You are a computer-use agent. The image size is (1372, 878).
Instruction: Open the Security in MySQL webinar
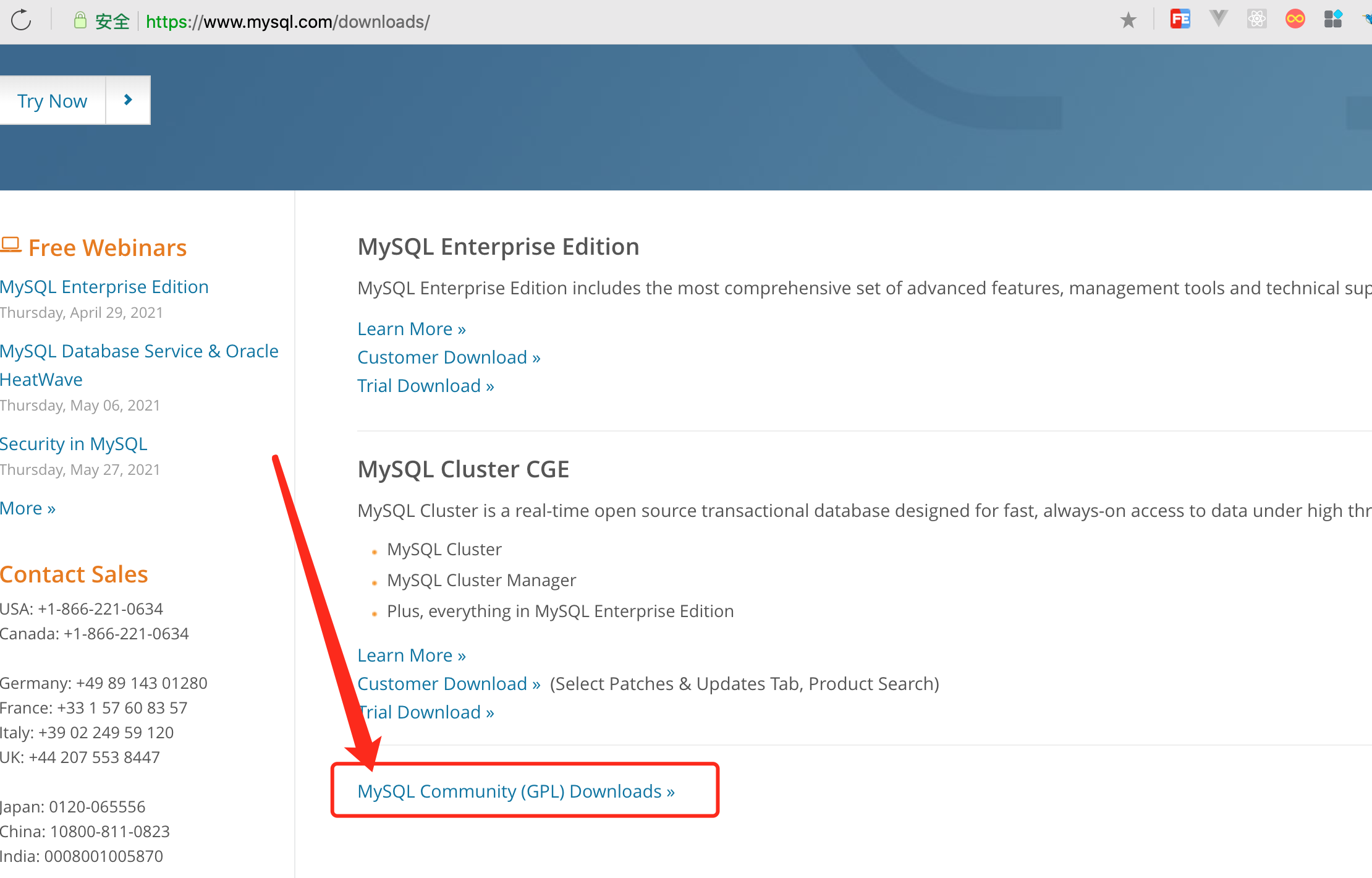[74, 443]
